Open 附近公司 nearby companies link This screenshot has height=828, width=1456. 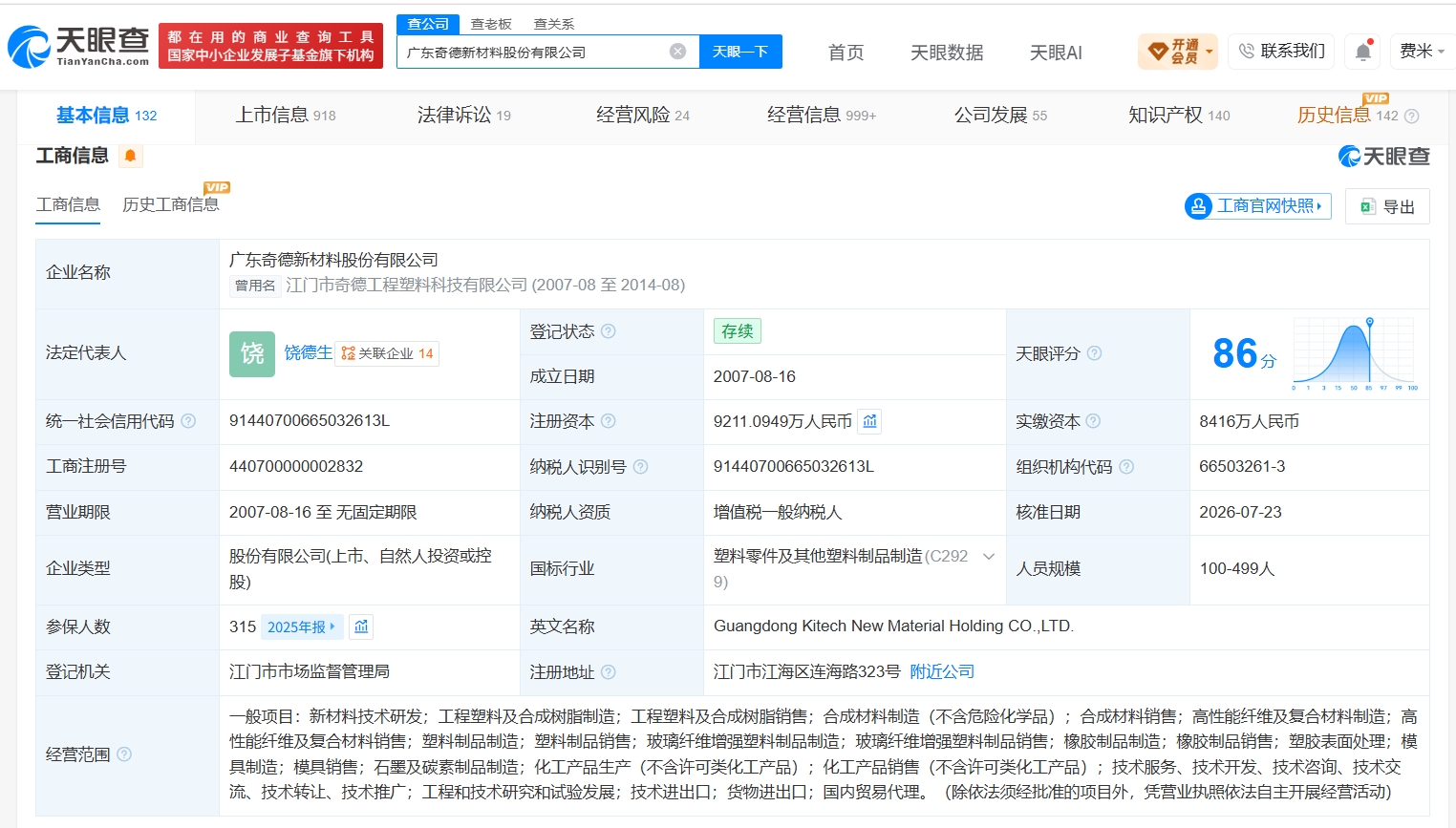click(942, 671)
